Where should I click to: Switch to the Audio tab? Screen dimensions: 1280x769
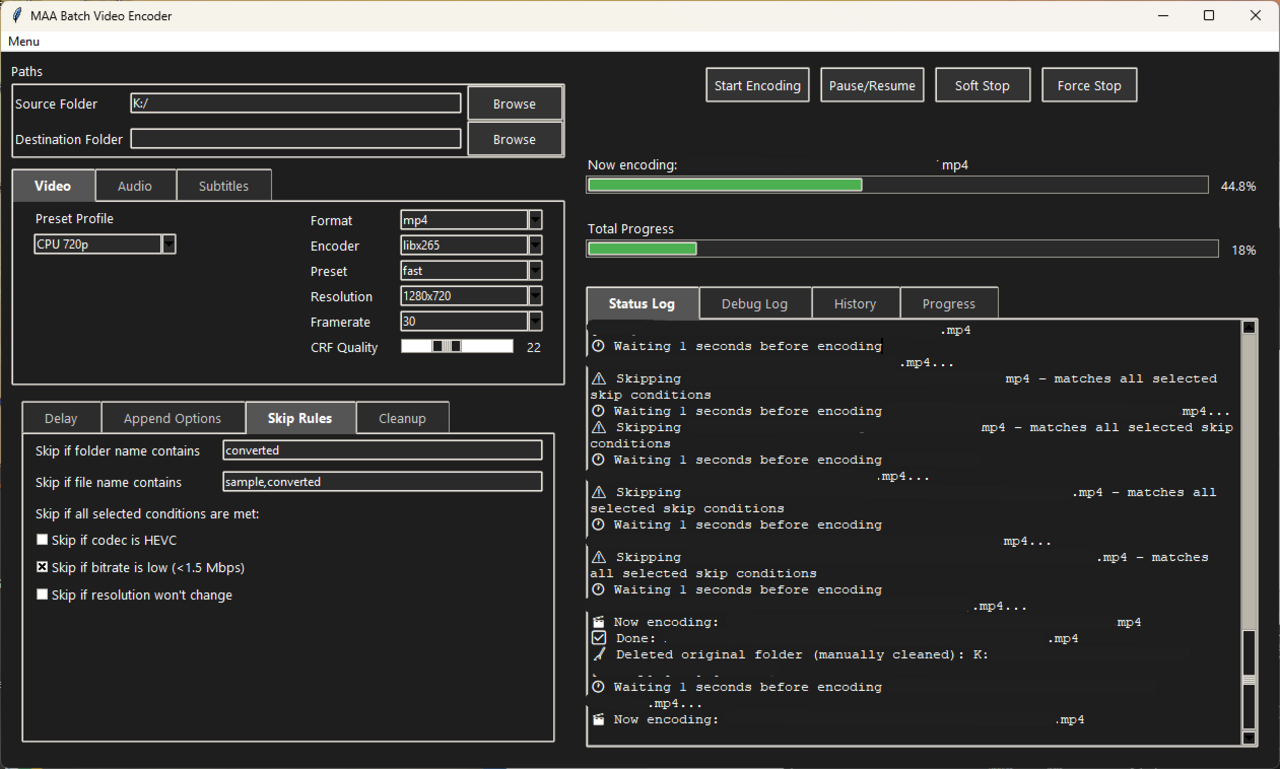click(x=135, y=186)
